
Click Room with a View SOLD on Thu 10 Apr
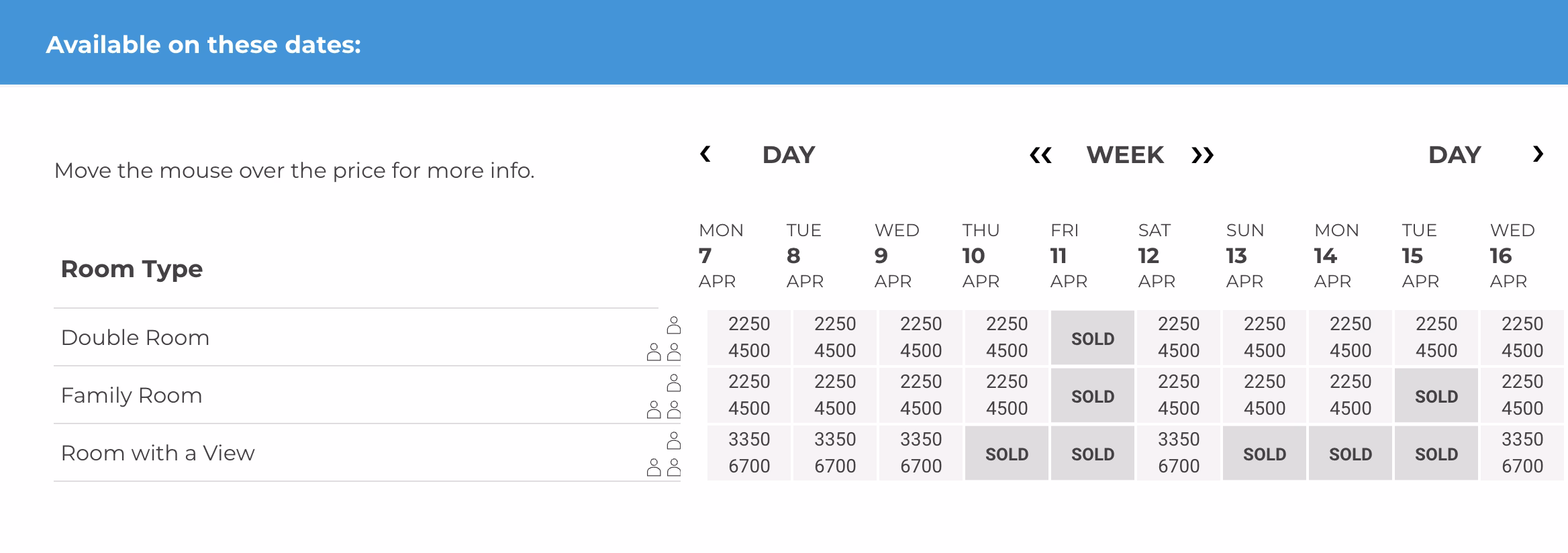click(1007, 453)
